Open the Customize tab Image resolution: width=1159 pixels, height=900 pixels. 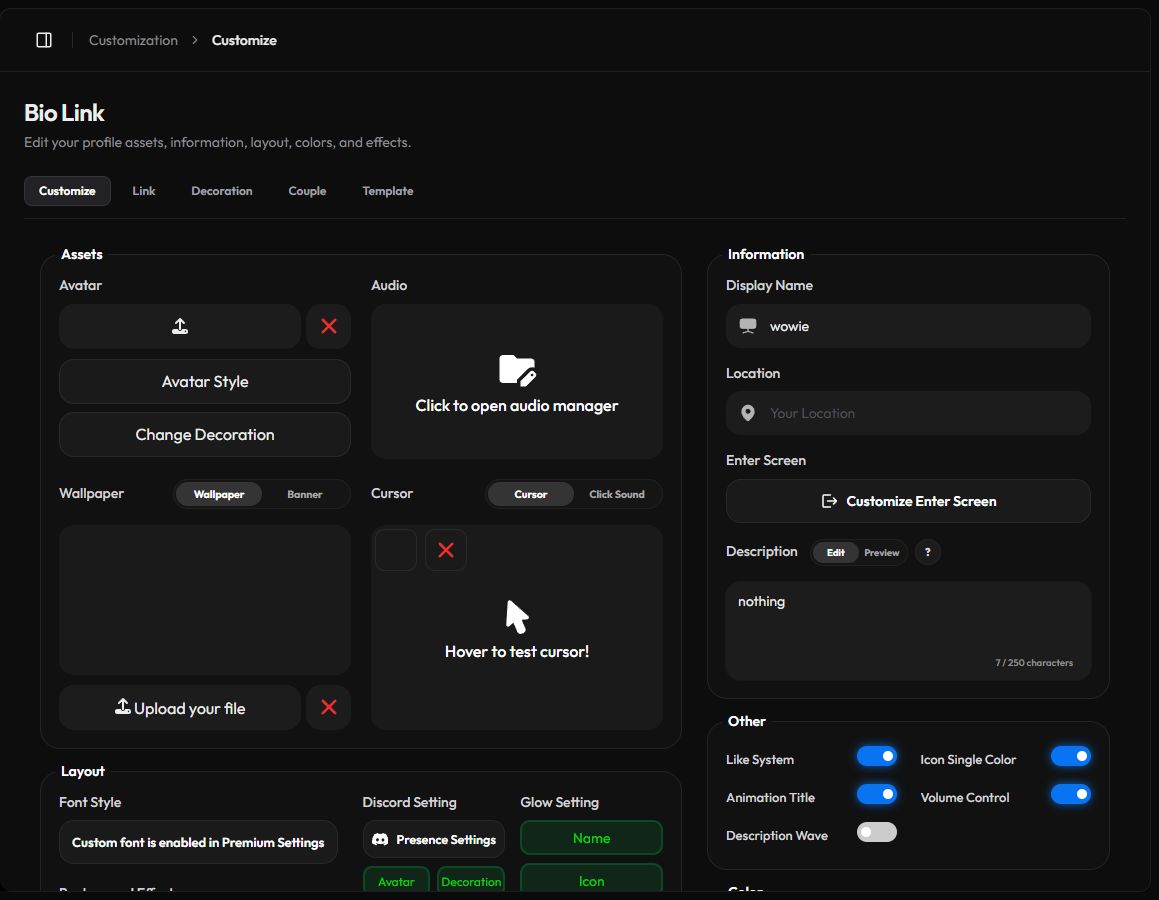coord(67,191)
